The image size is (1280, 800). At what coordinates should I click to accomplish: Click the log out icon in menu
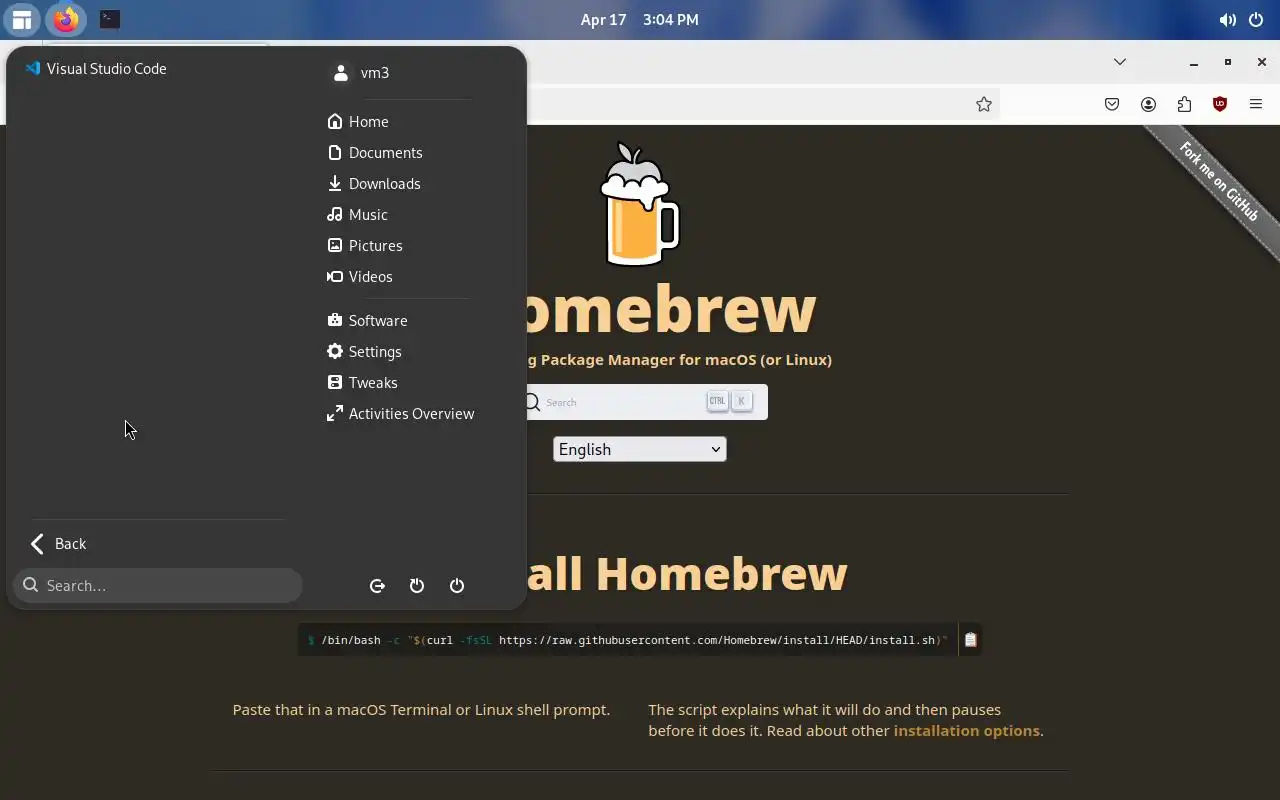[377, 586]
